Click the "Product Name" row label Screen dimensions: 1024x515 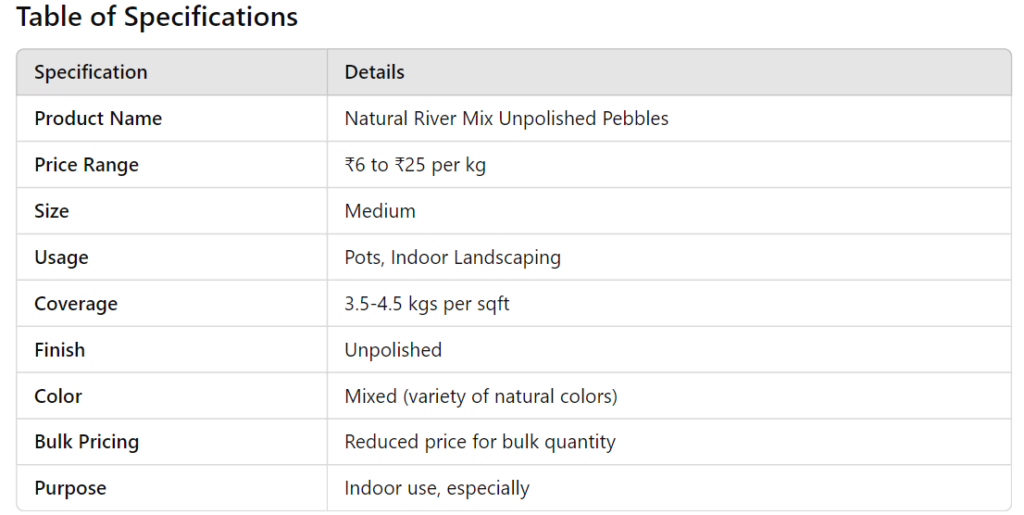click(98, 118)
